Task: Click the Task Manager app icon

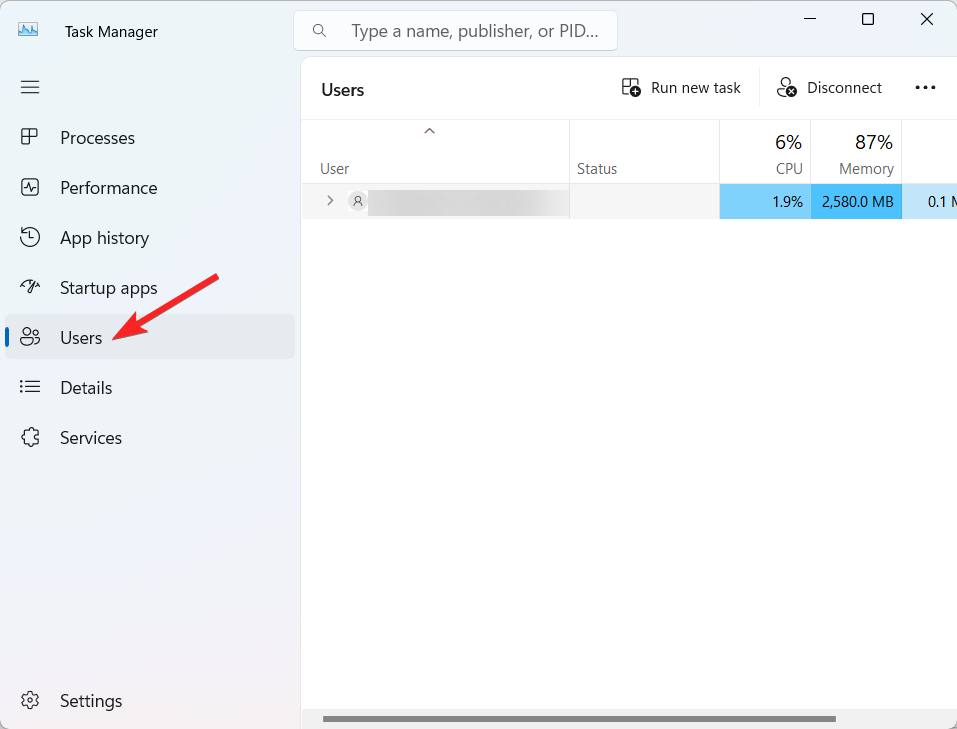Action: click(x=28, y=29)
